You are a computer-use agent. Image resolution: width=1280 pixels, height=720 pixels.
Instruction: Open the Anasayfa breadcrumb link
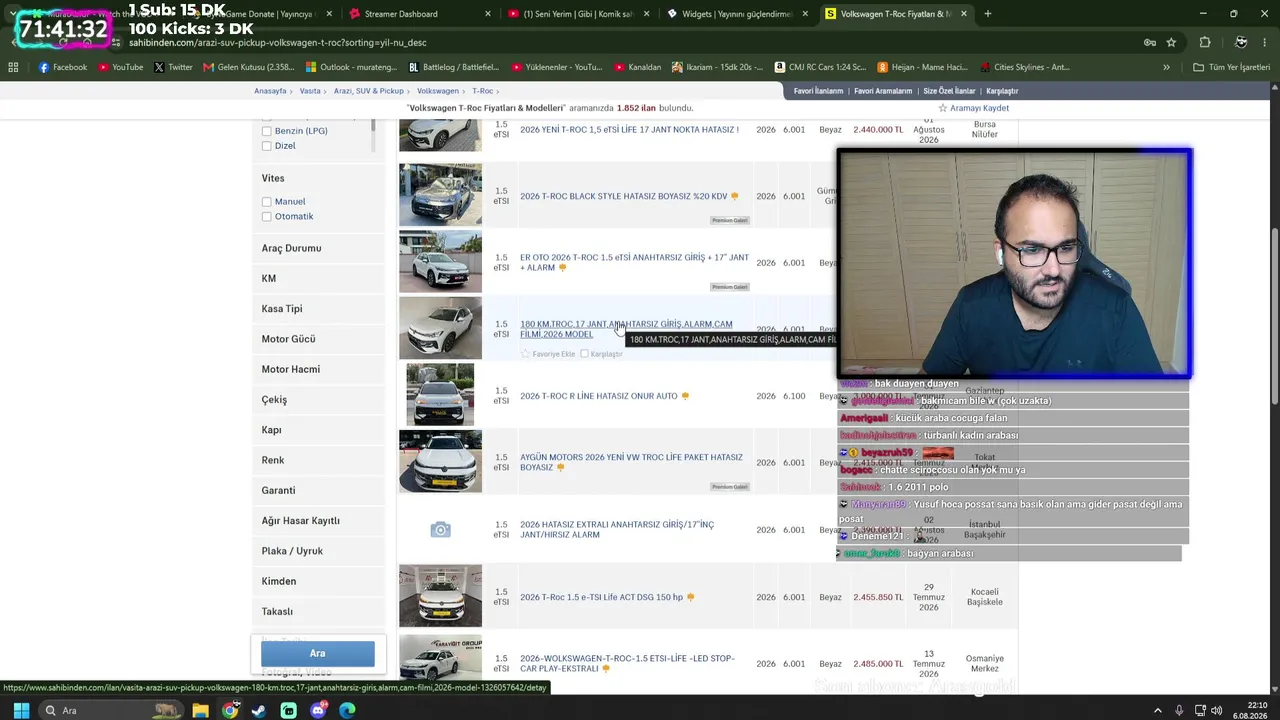click(270, 91)
